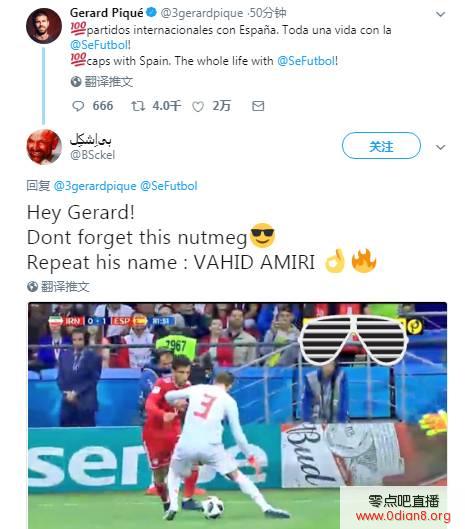465x529 pixels.
Task: Click the @BSckel handle text
Action: (92, 155)
